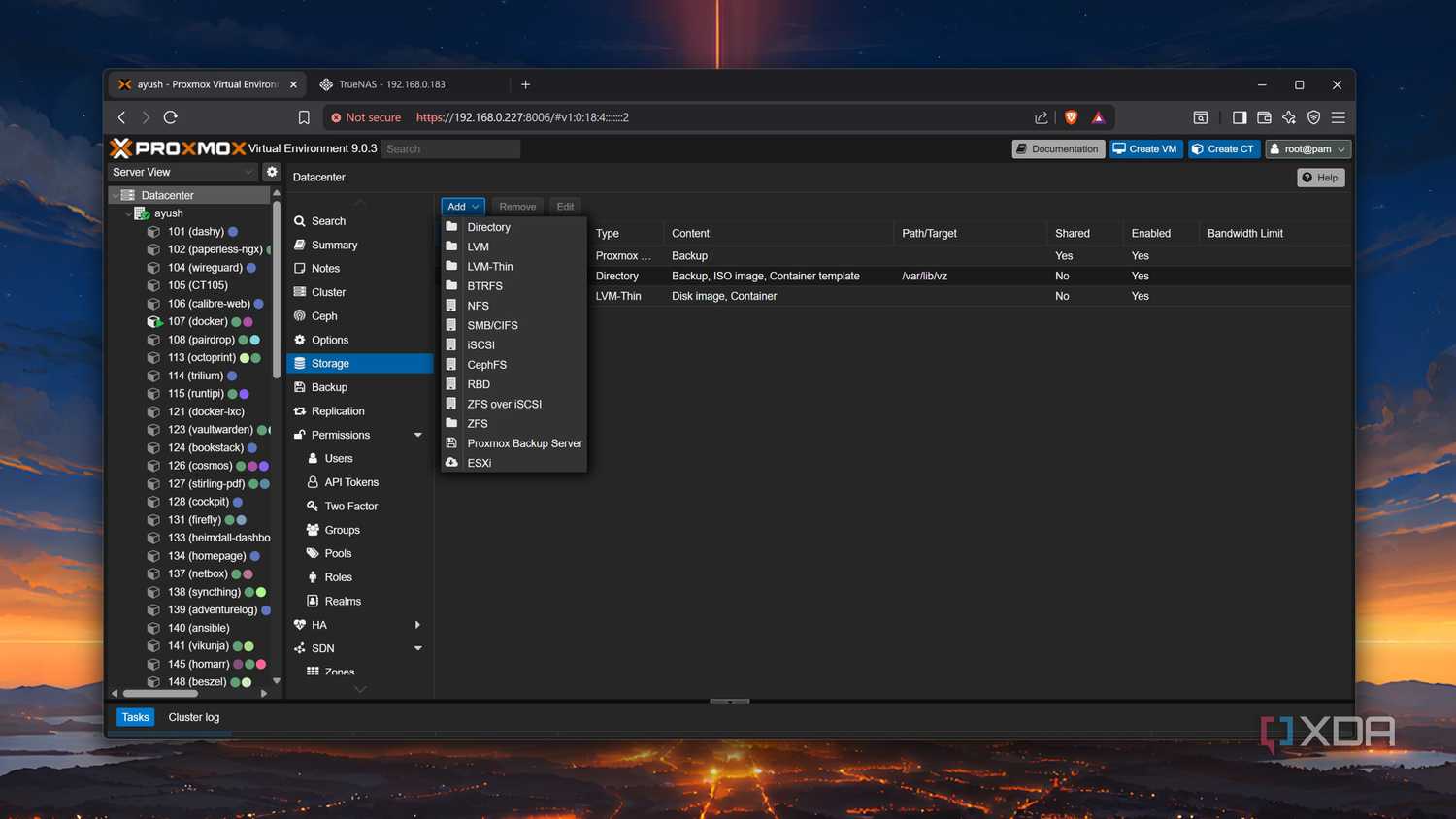
Task: Open the Brave Leo AI star icon
Action: pyautogui.click(x=1289, y=117)
